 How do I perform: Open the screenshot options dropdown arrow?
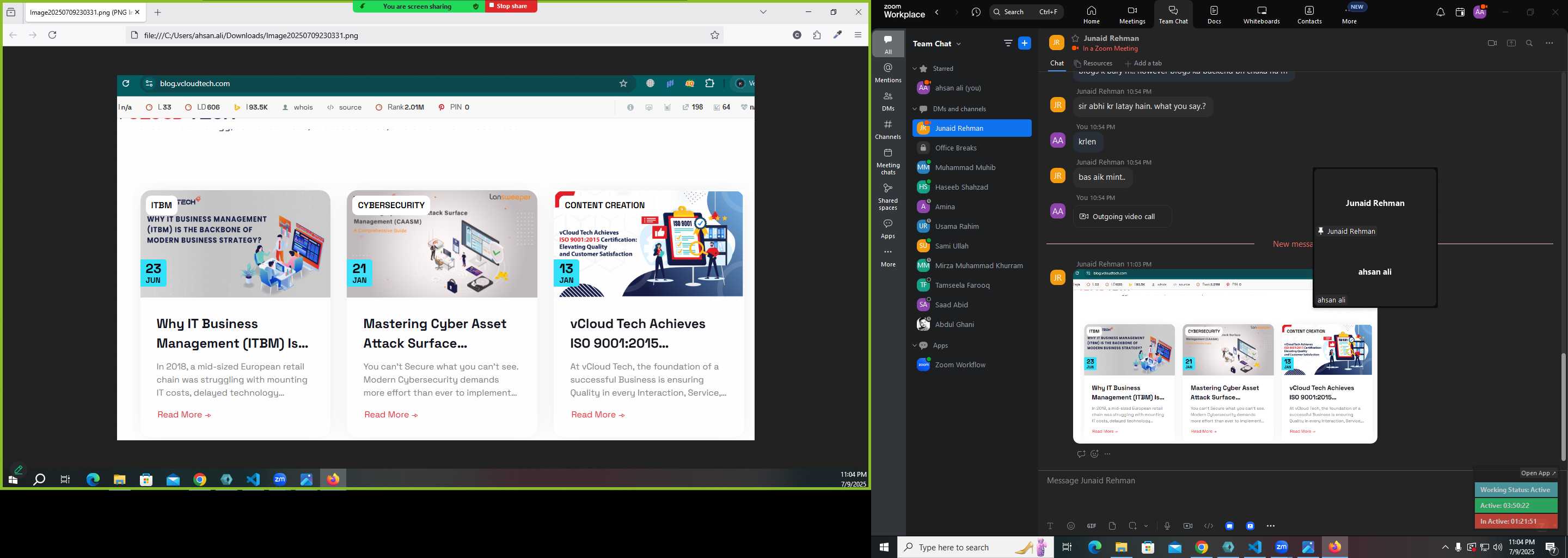pos(1146,526)
